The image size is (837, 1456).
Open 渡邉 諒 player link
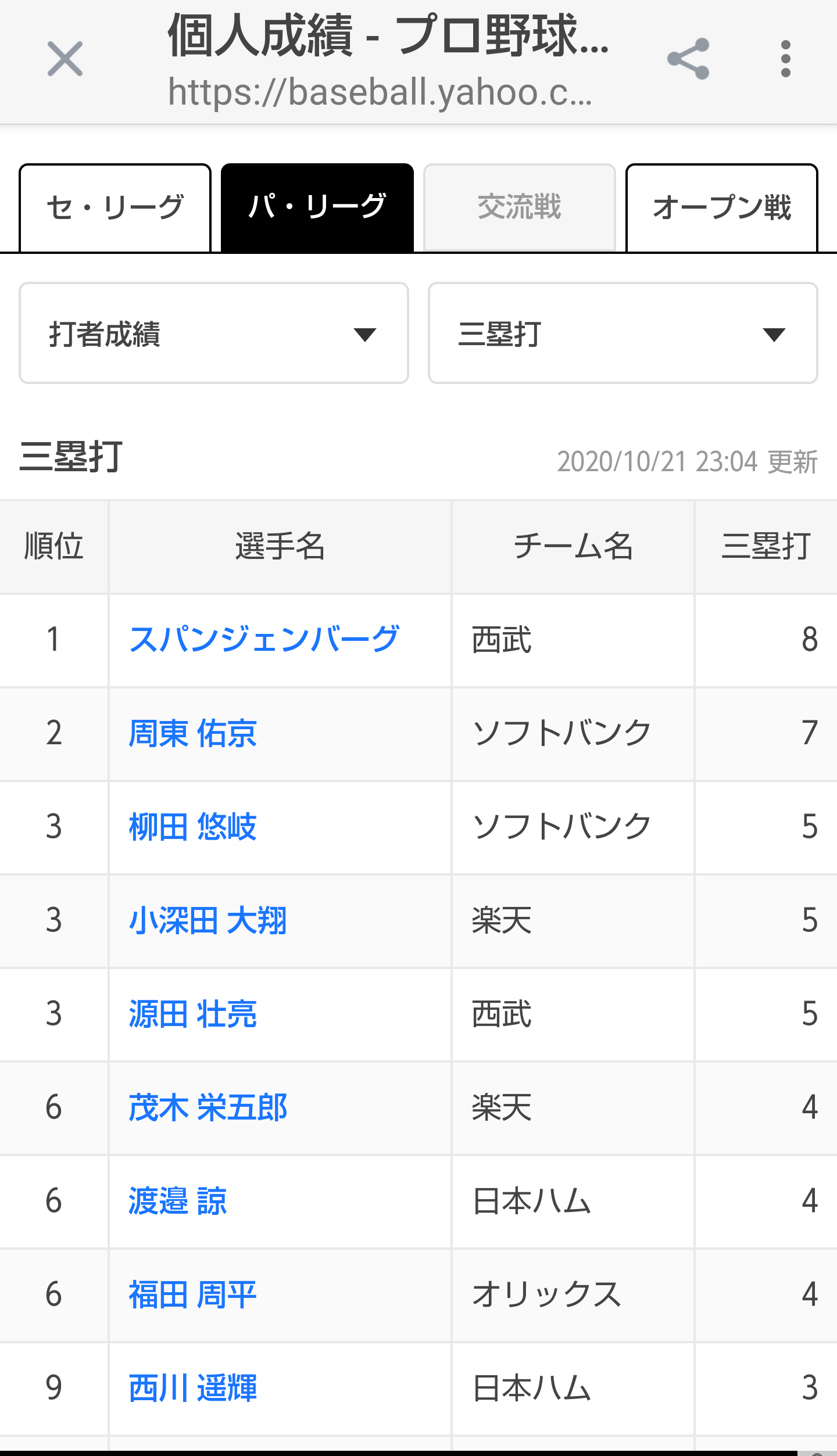[x=178, y=1201]
